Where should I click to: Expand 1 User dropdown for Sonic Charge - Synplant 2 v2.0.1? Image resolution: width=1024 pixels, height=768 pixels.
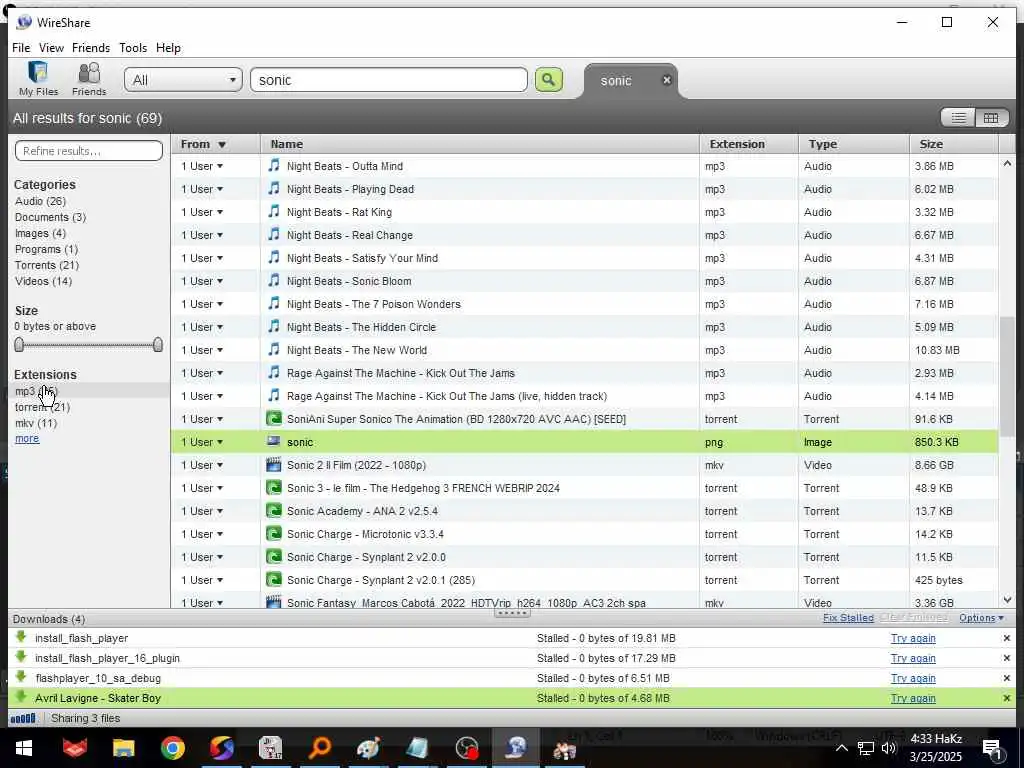pos(202,580)
